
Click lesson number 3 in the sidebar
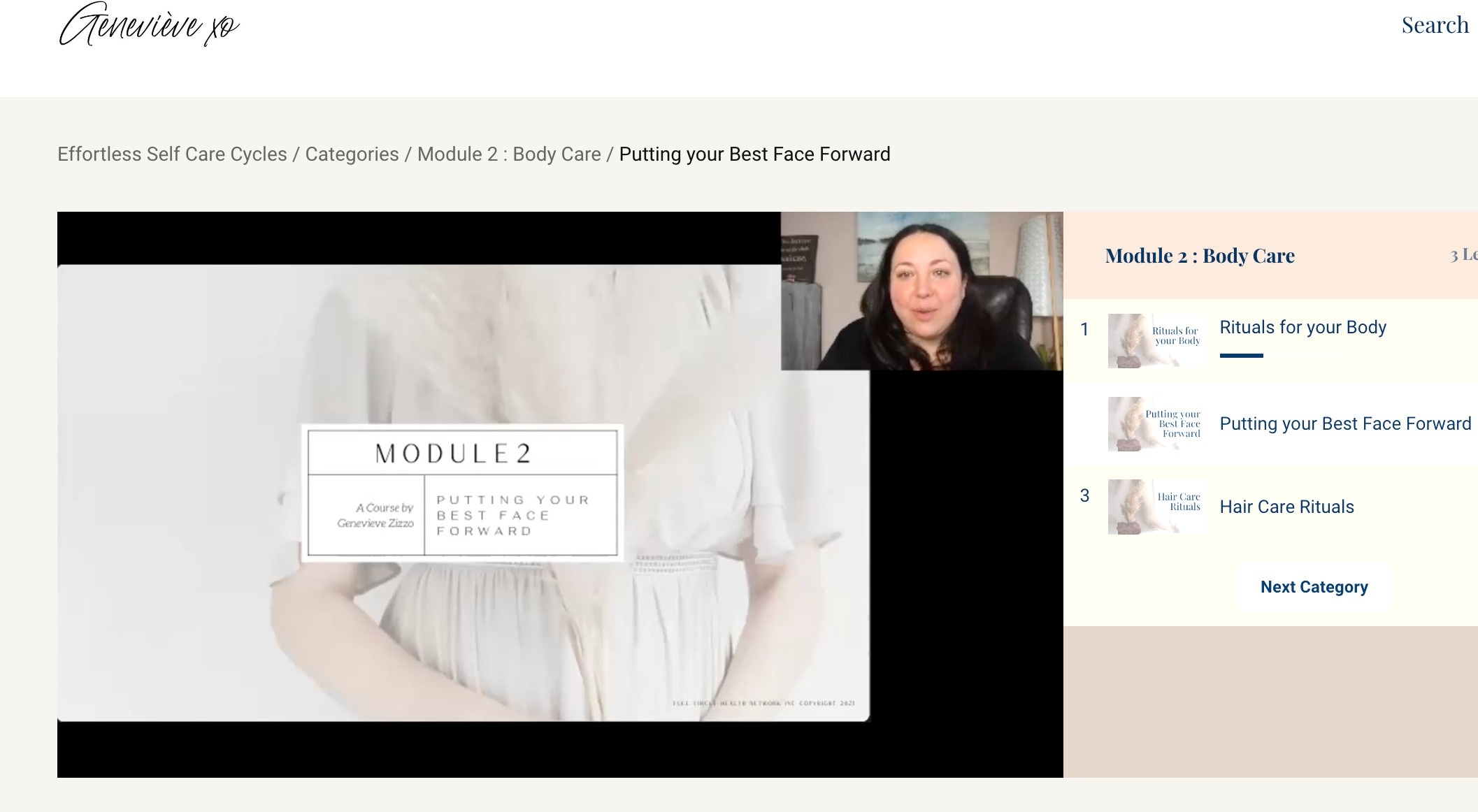(1084, 495)
